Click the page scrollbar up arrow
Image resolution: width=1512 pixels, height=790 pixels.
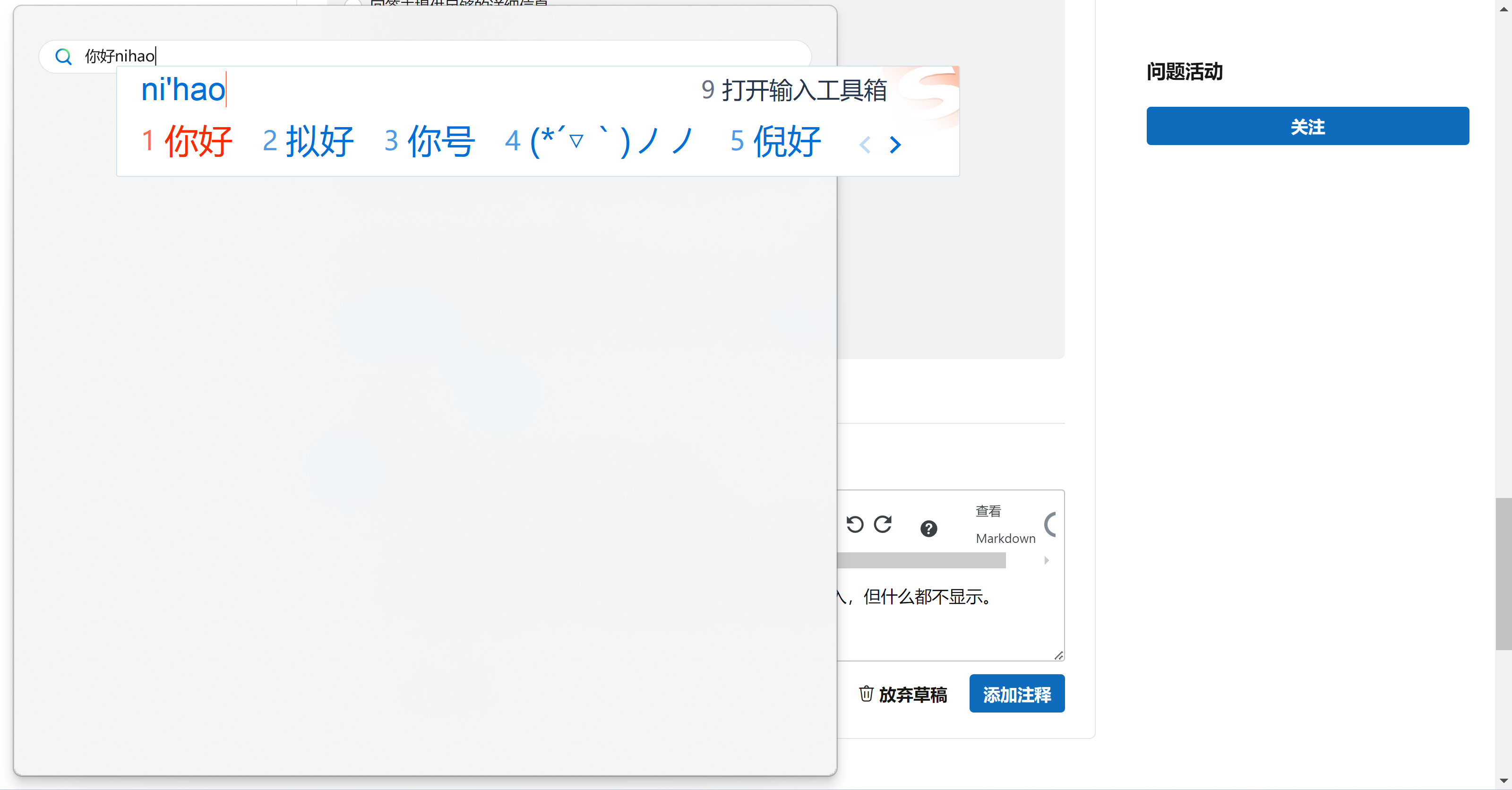pyautogui.click(x=1503, y=9)
